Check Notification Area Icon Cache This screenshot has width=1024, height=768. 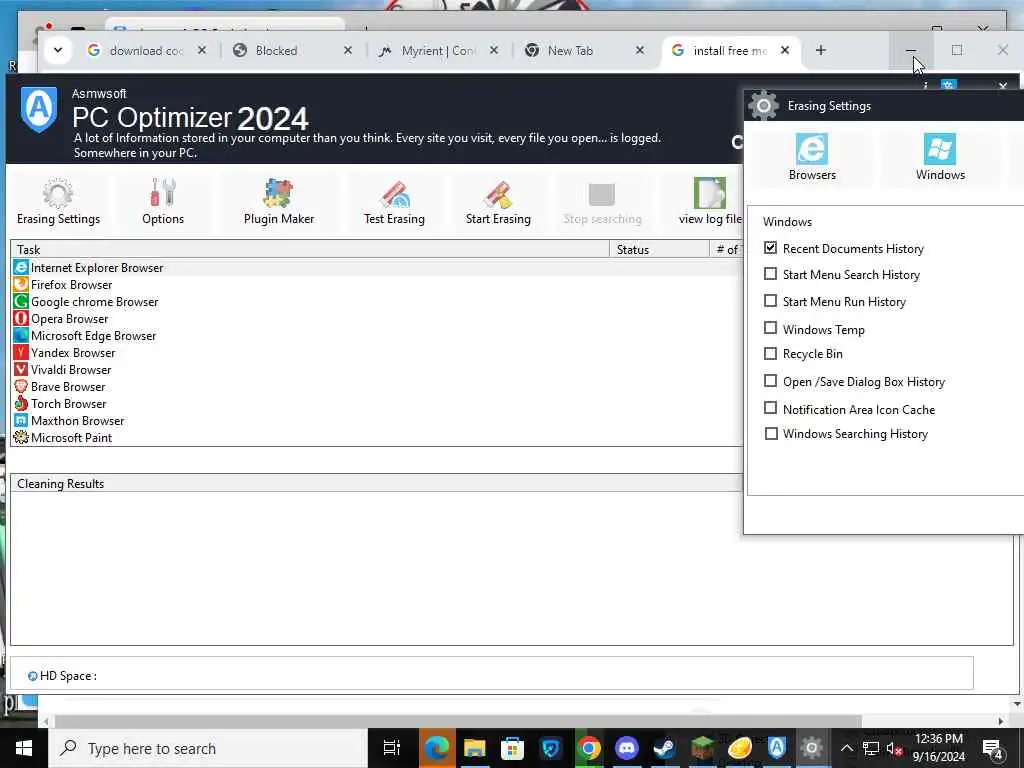pyautogui.click(x=771, y=408)
